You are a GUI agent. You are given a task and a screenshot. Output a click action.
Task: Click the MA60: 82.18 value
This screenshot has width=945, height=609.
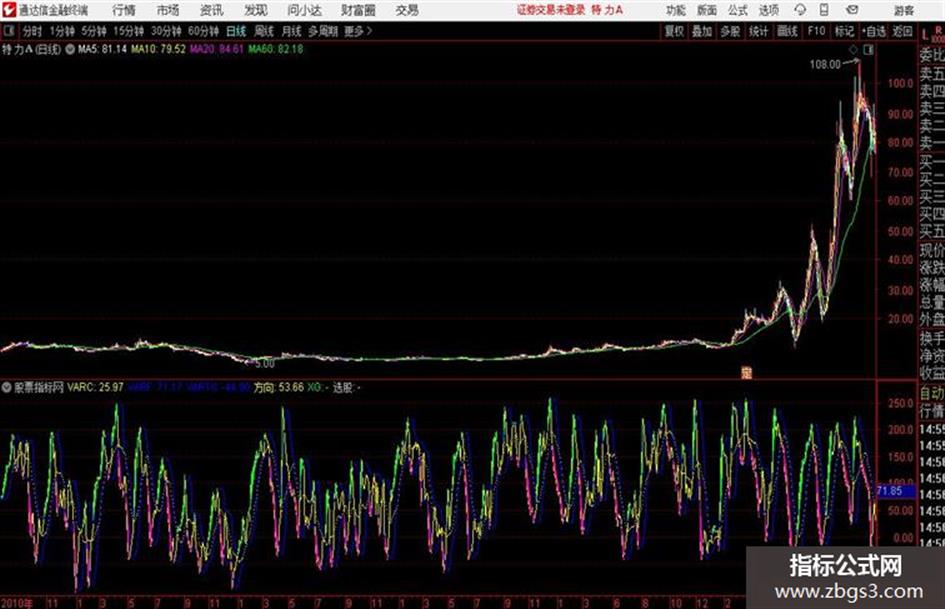pyautogui.click(x=275, y=49)
